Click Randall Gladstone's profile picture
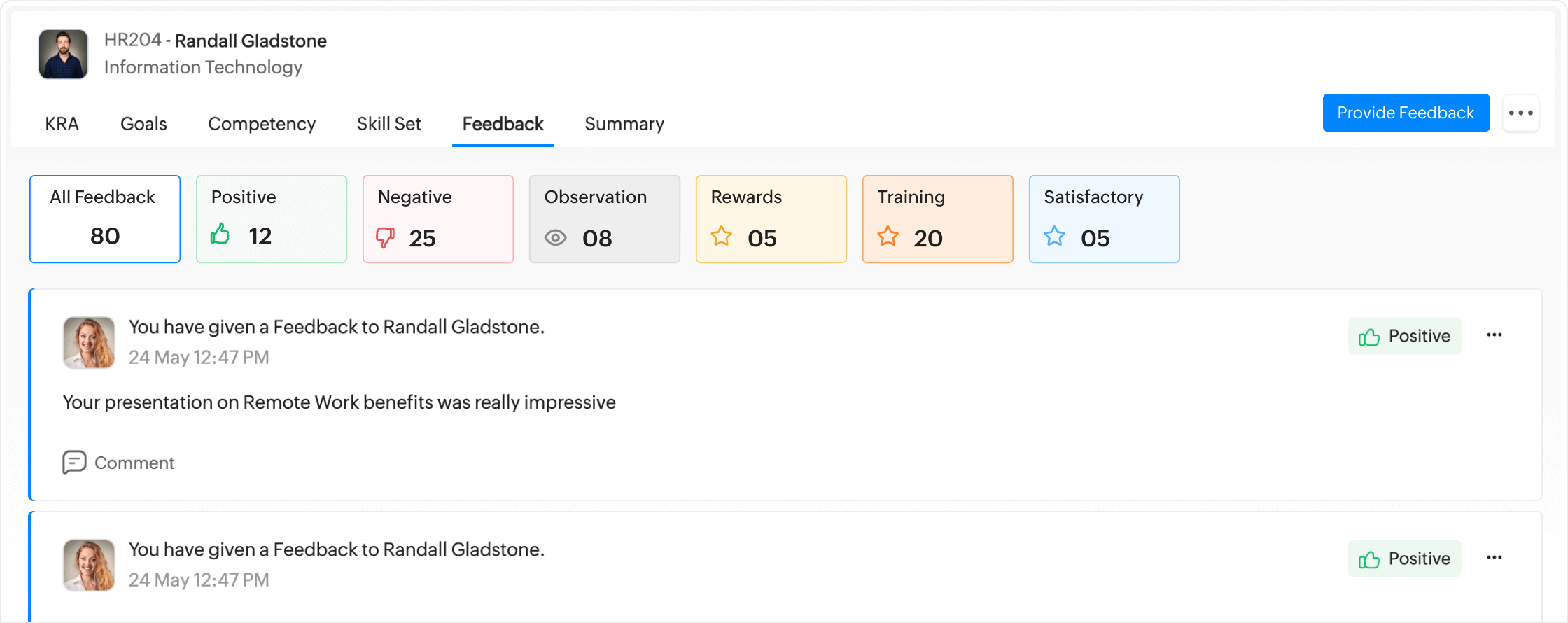1568x623 pixels. click(x=62, y=54)
